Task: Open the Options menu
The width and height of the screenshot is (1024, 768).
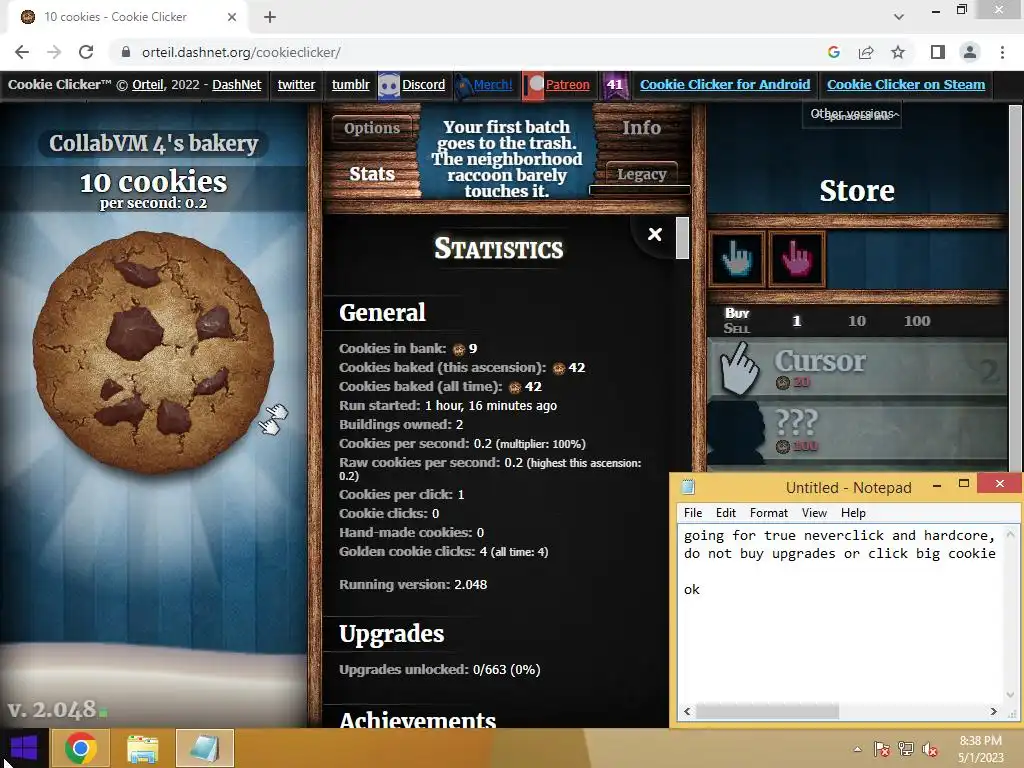Action: pyautogui.click(x=372, y=128)
